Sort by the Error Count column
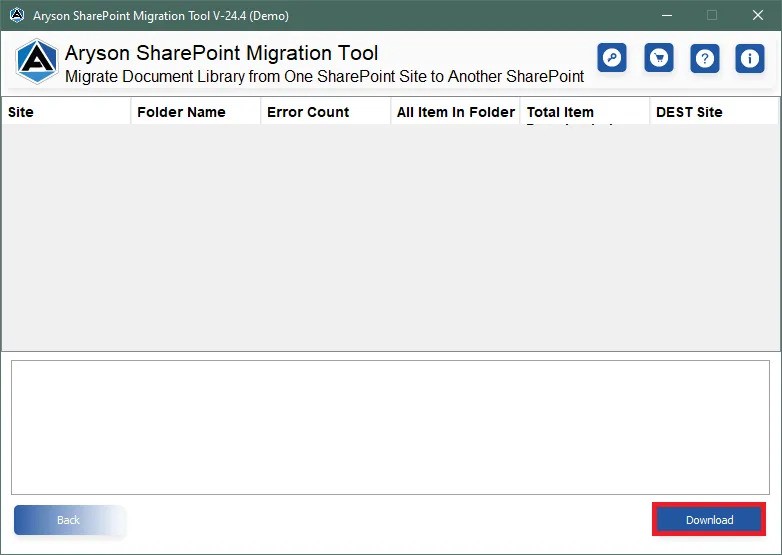The width and height of the screenshot is (782, 555). point(325,112)
